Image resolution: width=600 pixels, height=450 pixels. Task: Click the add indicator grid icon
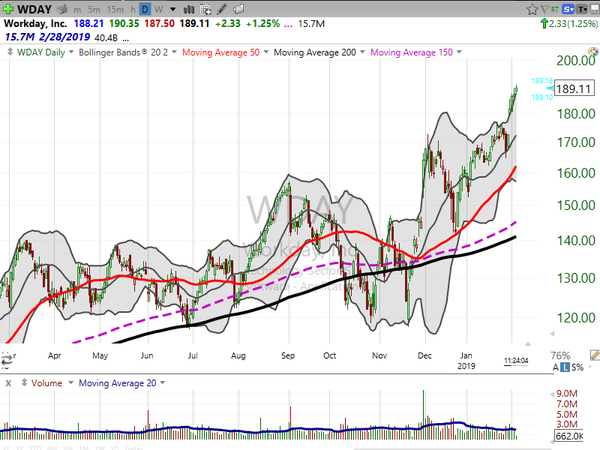click(205, 9)
